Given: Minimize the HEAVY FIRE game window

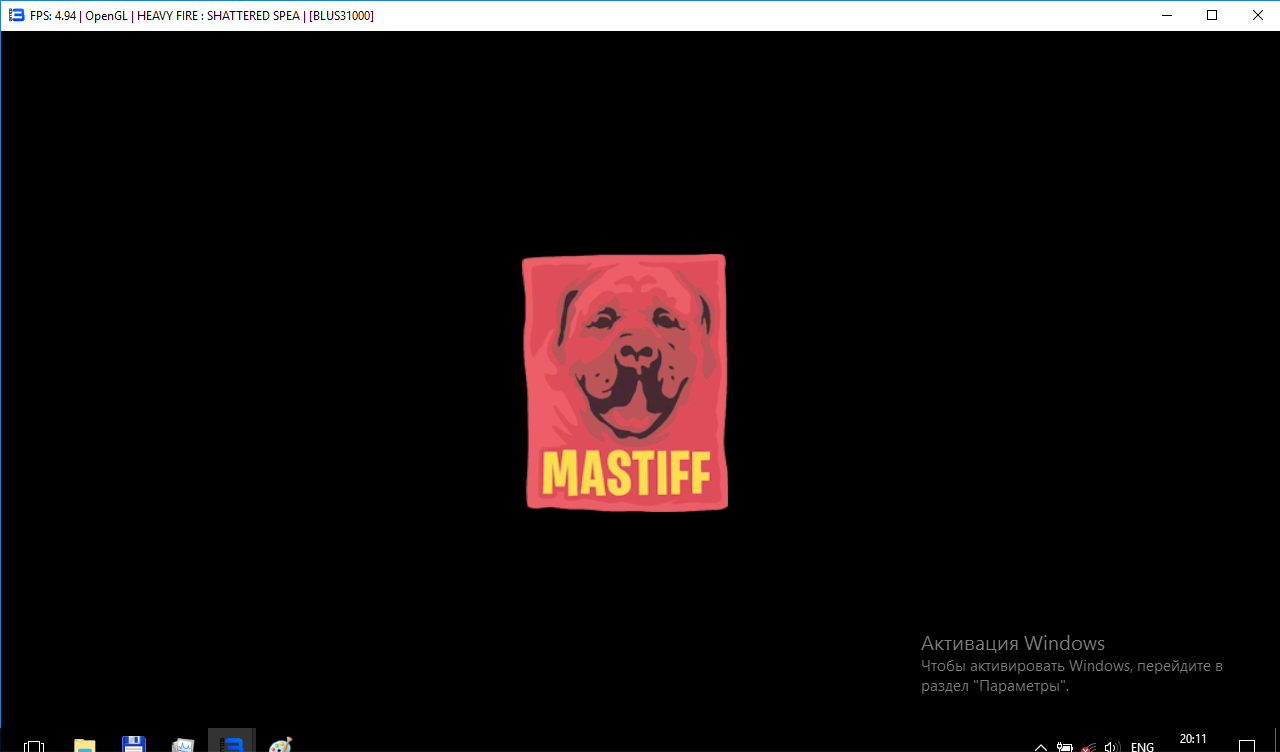Looking at the screenshot, I should coord(1166,15).
